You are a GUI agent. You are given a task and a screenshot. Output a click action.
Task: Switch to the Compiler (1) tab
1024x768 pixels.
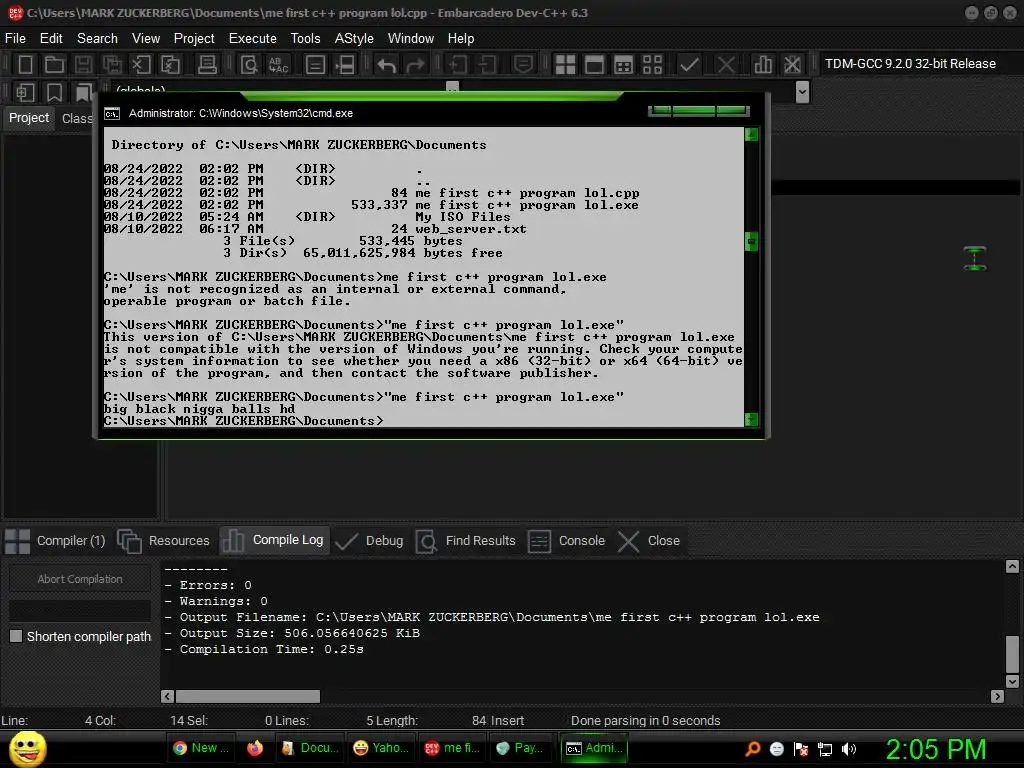click(56, 541)
